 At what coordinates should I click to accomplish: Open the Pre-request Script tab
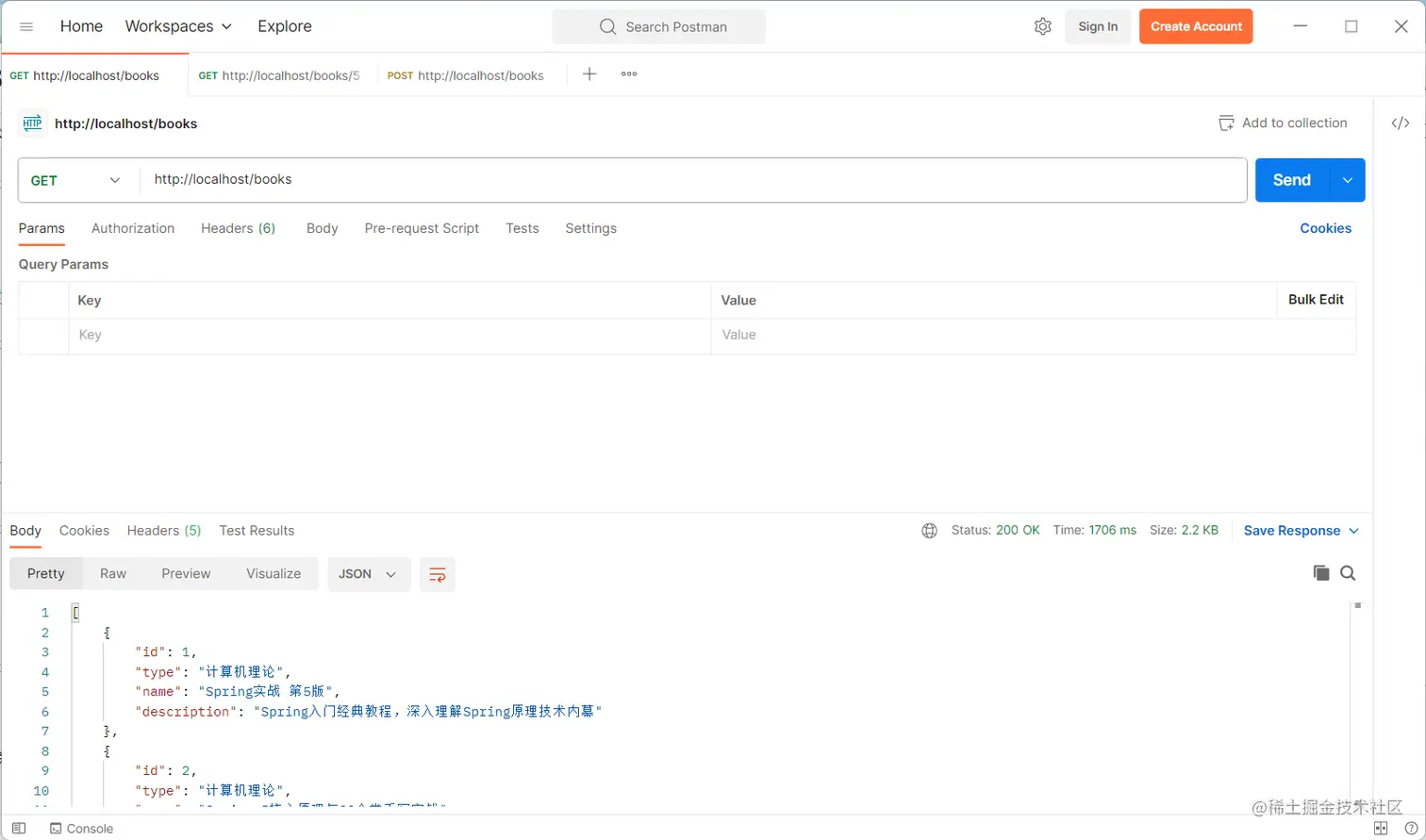(422, 228)
